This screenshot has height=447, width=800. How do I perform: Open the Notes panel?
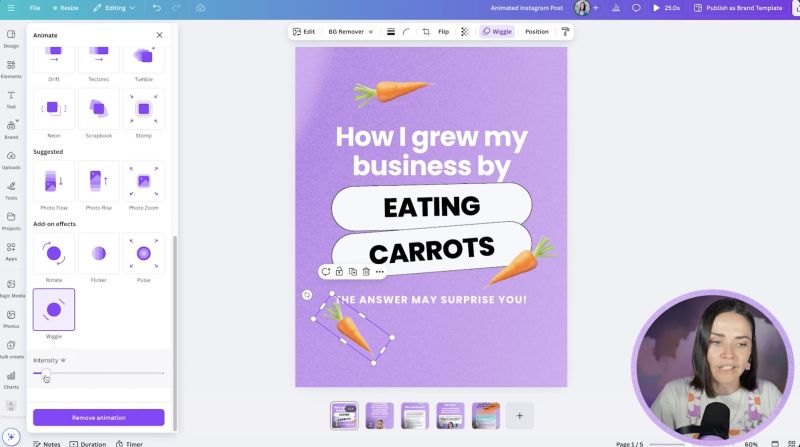[46, 444]
